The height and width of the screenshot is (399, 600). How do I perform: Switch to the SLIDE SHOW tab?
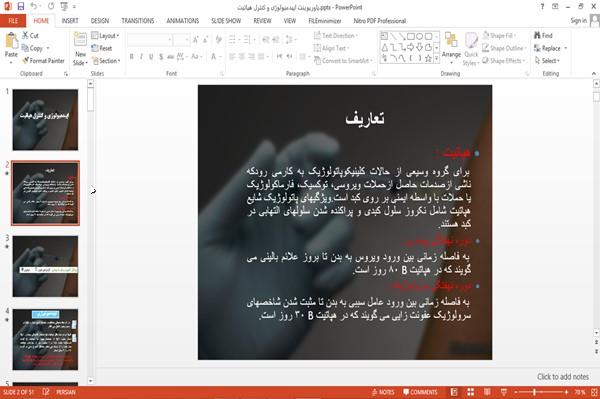click(x=226, y=21)
